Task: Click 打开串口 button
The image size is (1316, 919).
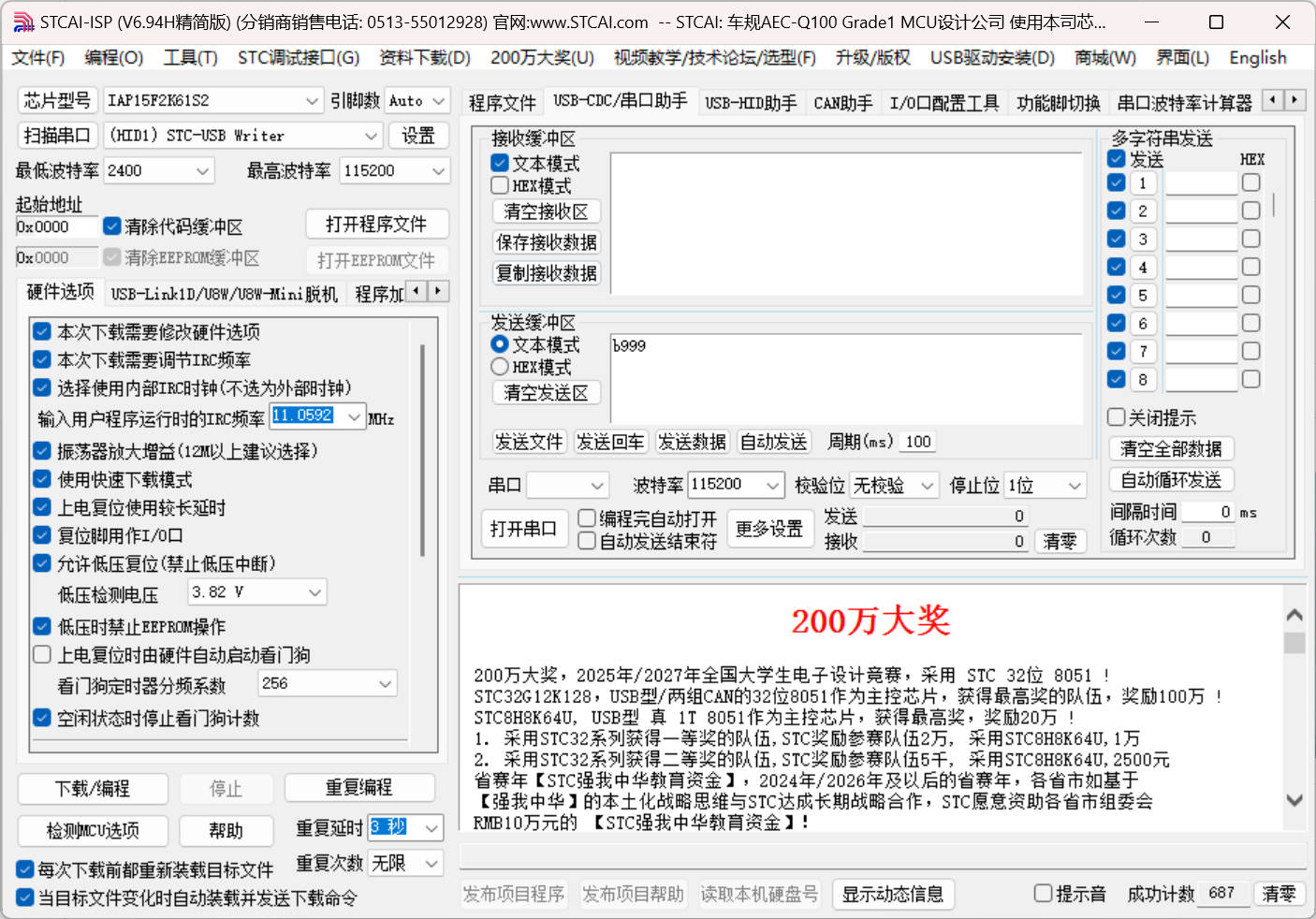Action: point(523,529)
